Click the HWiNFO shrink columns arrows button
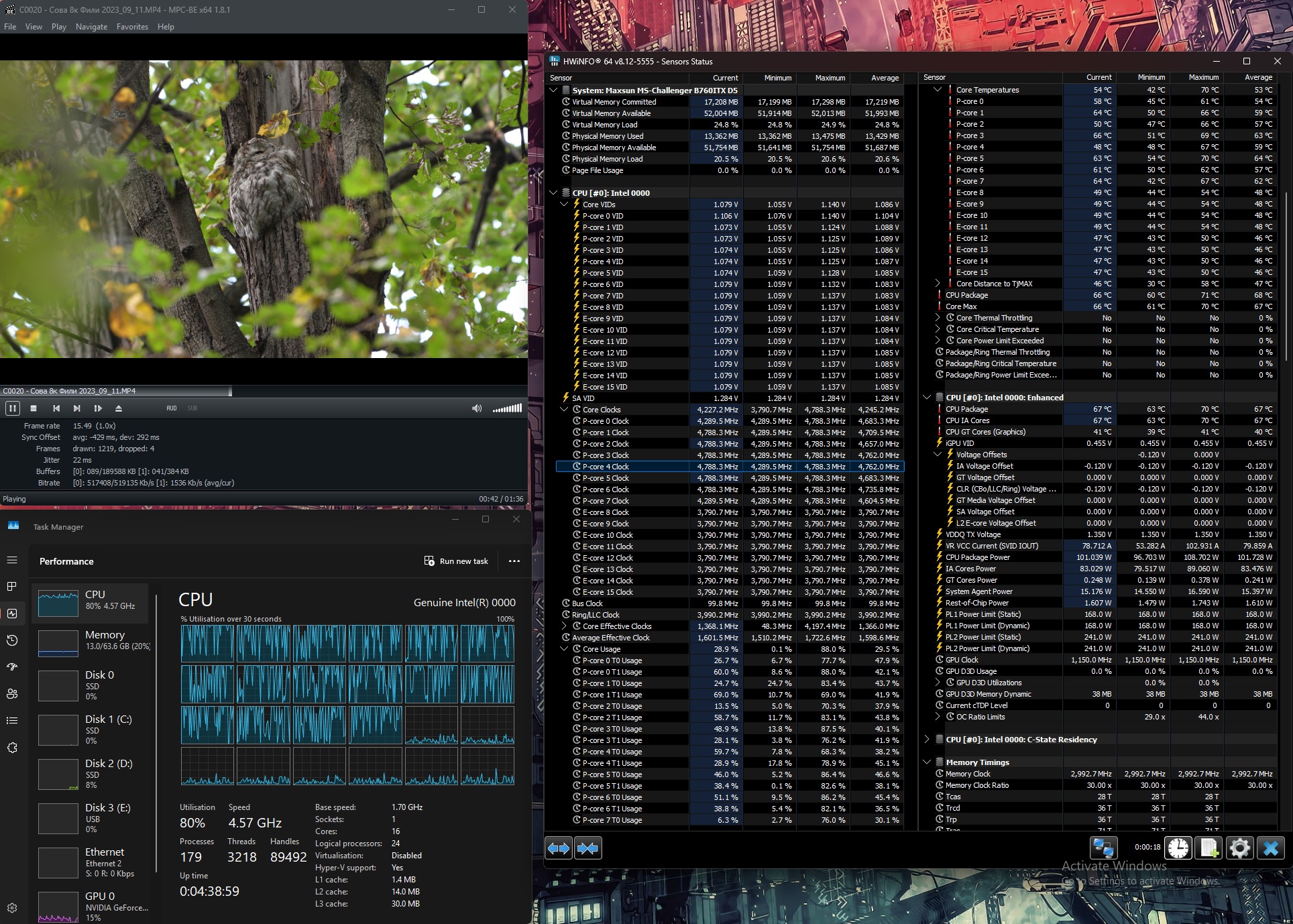Screen dimensions: 1293x924 point(587,848)
